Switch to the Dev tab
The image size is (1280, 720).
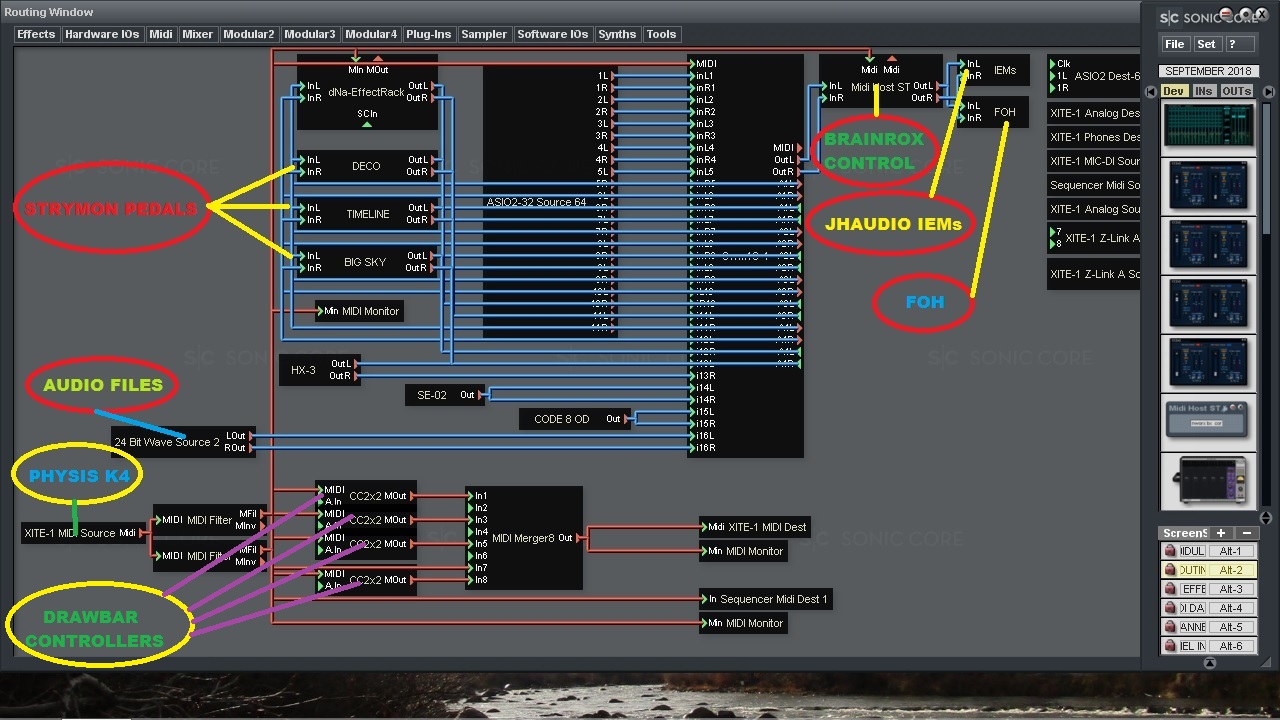(1174, 91)
